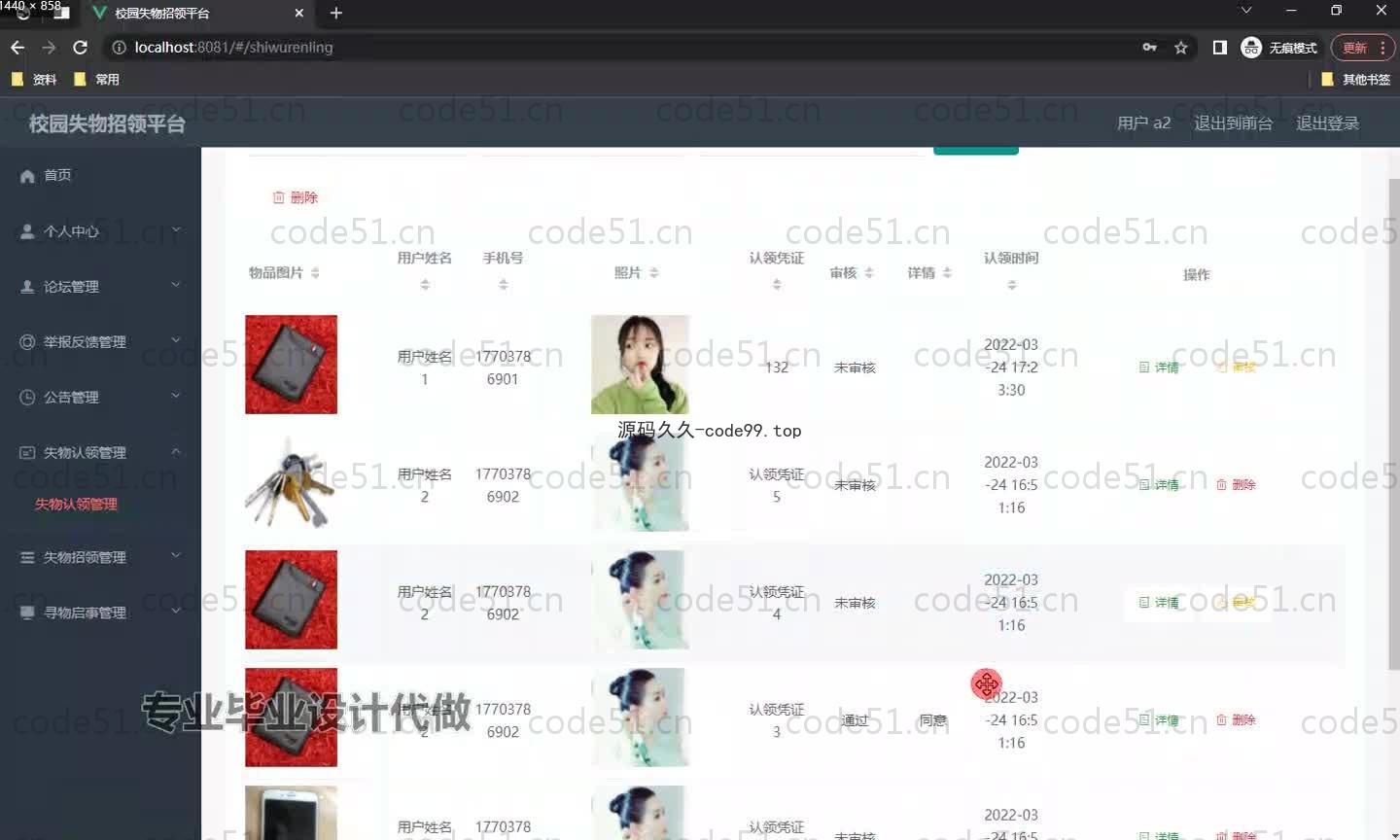Viewport: 1400px width, 840px height.
Task: Bookmark this page with the star icon
Action: point(1181,48)
